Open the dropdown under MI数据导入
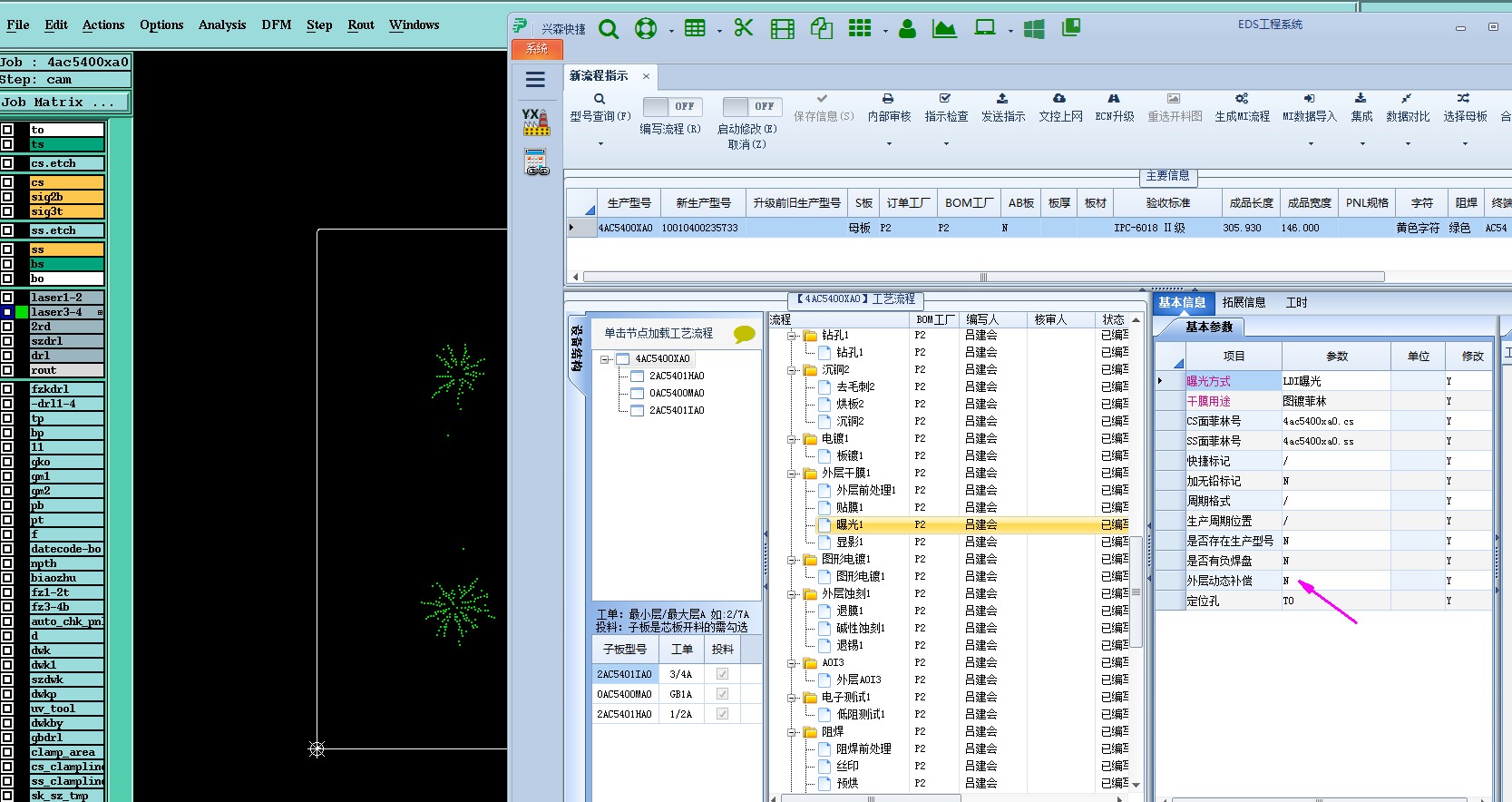The width and height of the screenshot is (1512, 802). [1309, 143]
